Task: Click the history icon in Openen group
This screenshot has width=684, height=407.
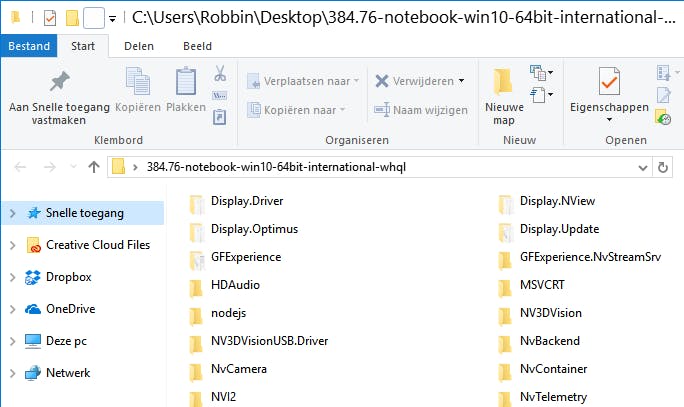Action: point(663,117)
